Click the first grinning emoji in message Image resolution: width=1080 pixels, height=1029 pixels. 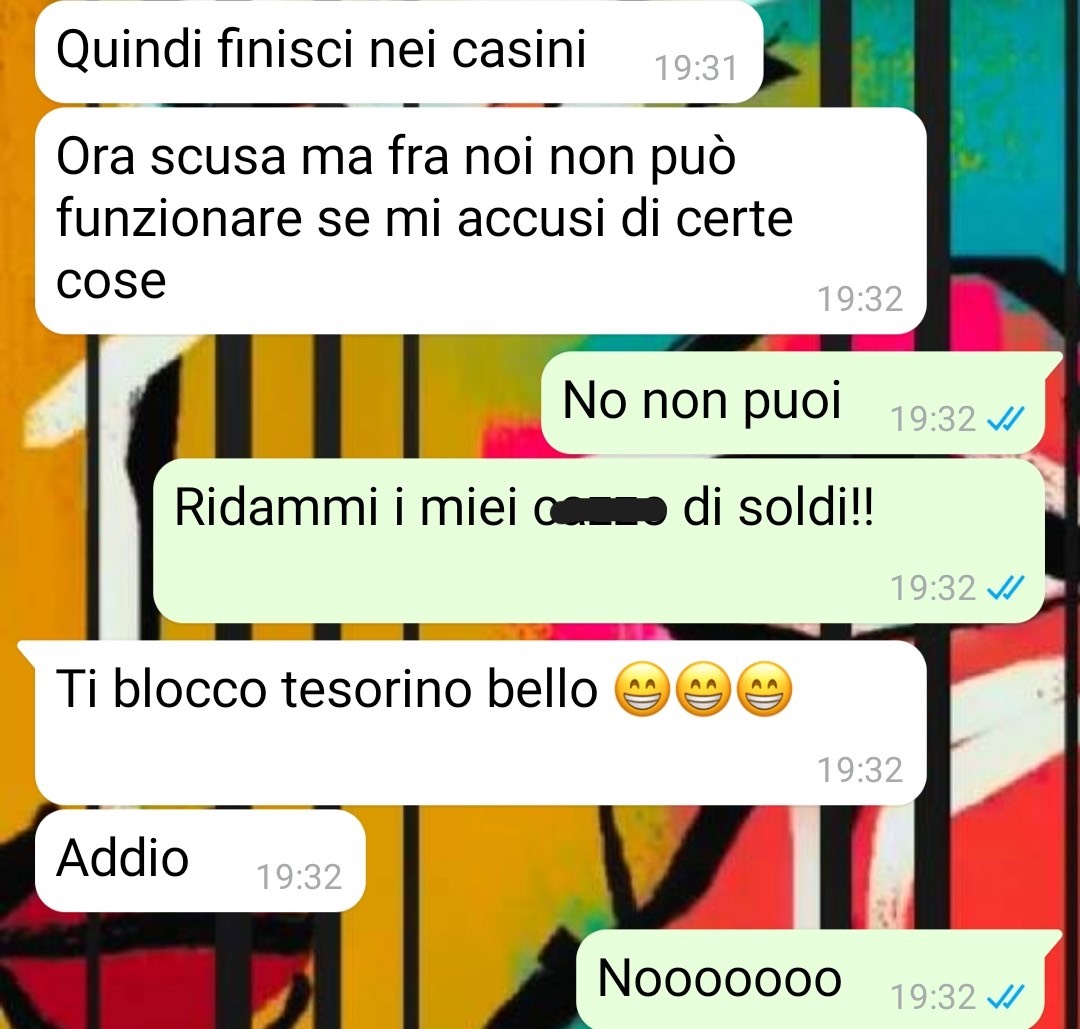[x=642, y=689]
